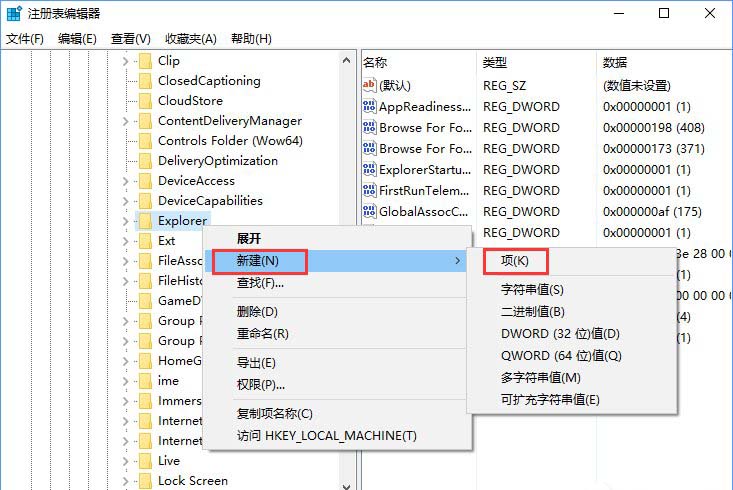Expand the Lock Screen key chevron

(x=125, y=481)
